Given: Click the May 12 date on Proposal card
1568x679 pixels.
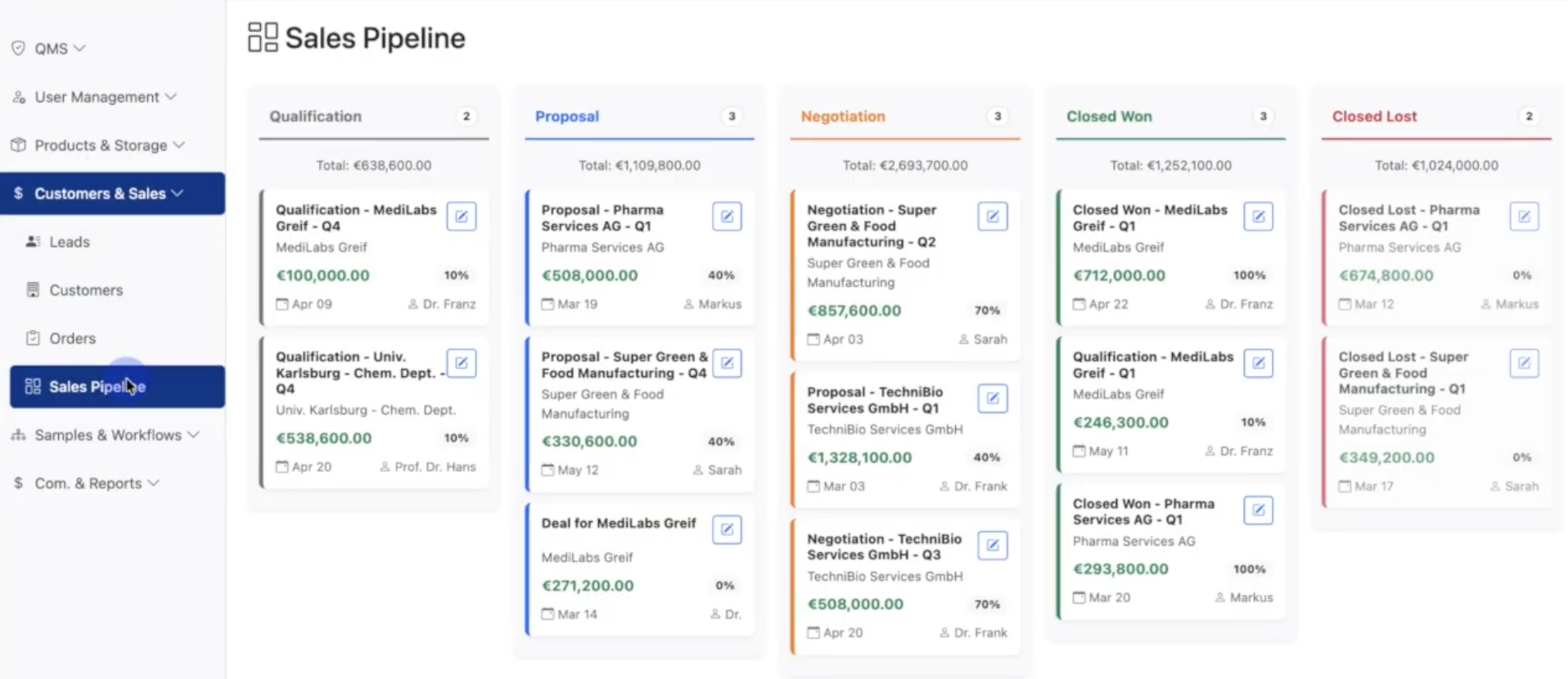Looking at the screenshot, I should [x=578, y=470].
